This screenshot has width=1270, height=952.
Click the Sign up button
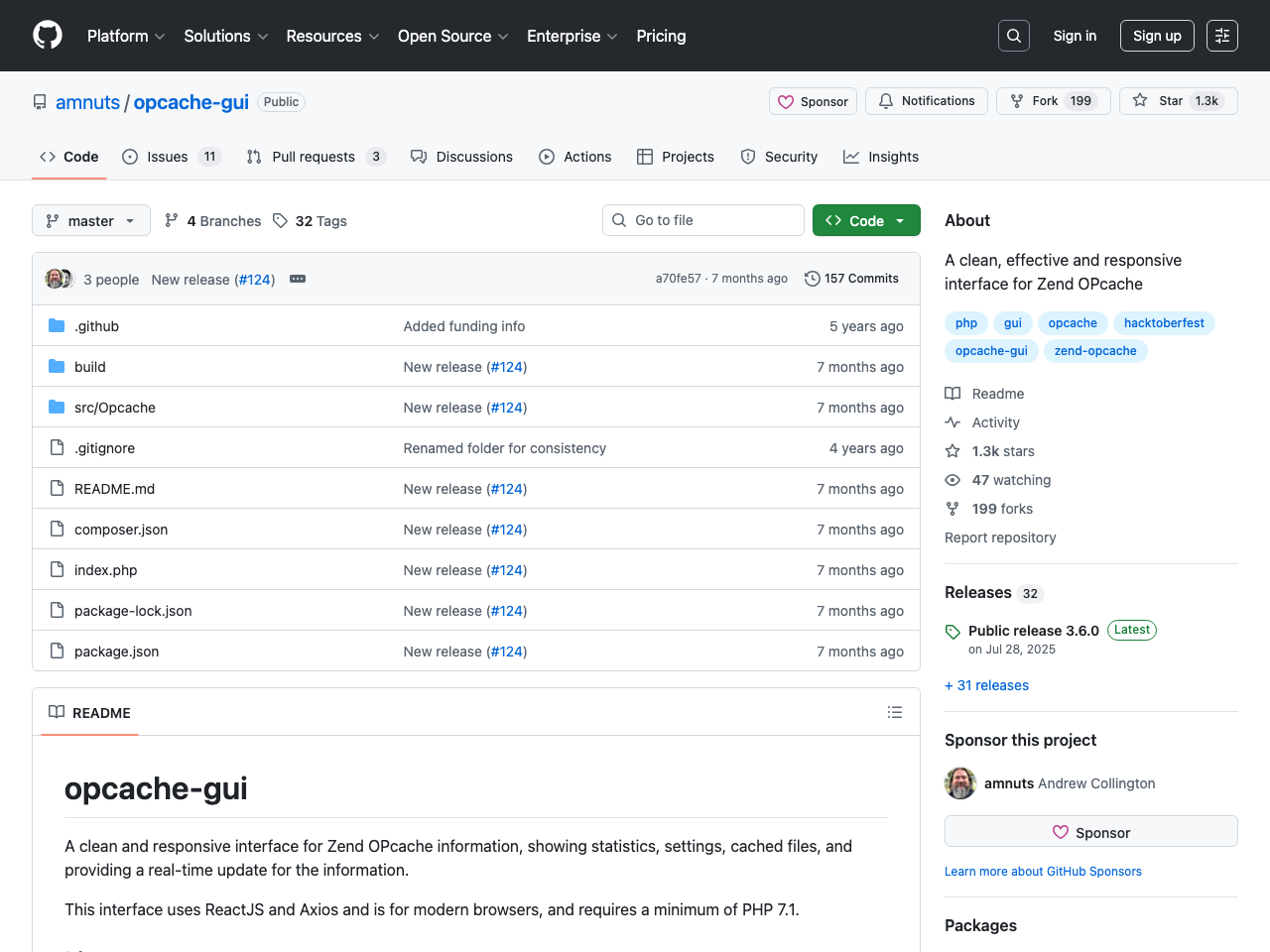[1157, 35]
